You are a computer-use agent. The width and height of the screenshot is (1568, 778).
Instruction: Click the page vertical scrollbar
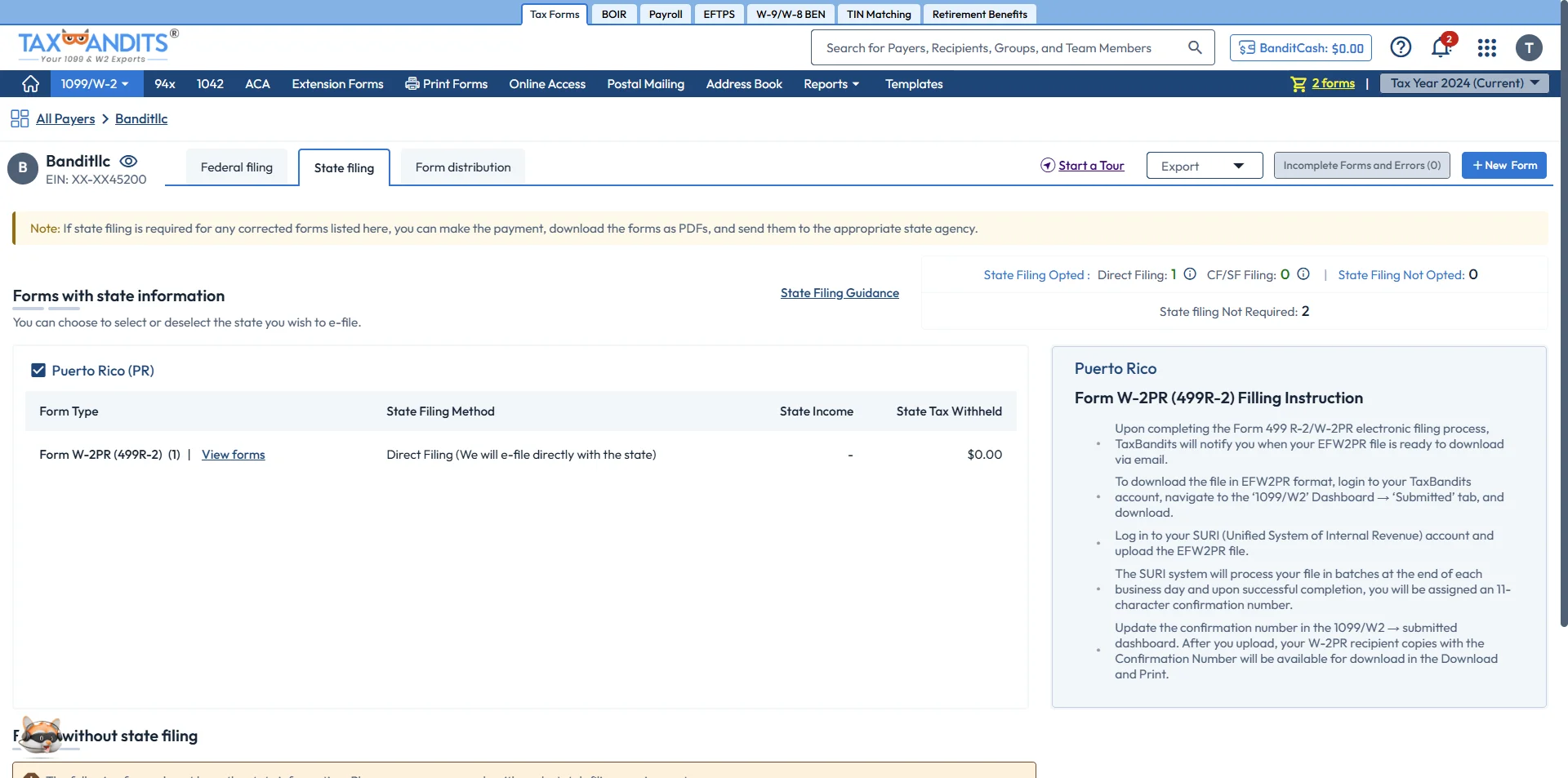1563,313
